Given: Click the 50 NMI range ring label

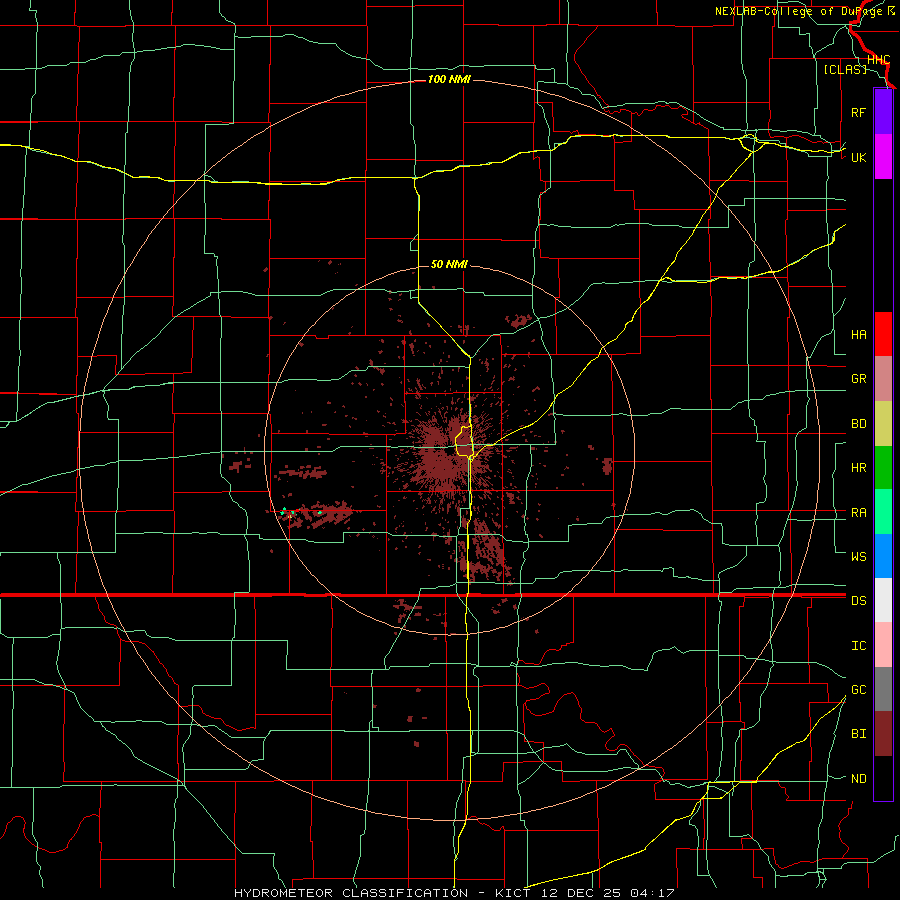Looking at the screenshot, I should click(449, 264).
